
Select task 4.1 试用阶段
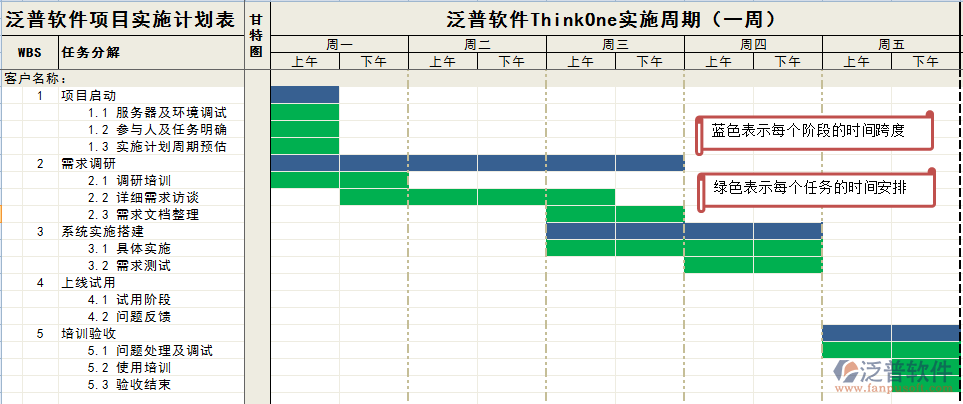pos(129,300)
